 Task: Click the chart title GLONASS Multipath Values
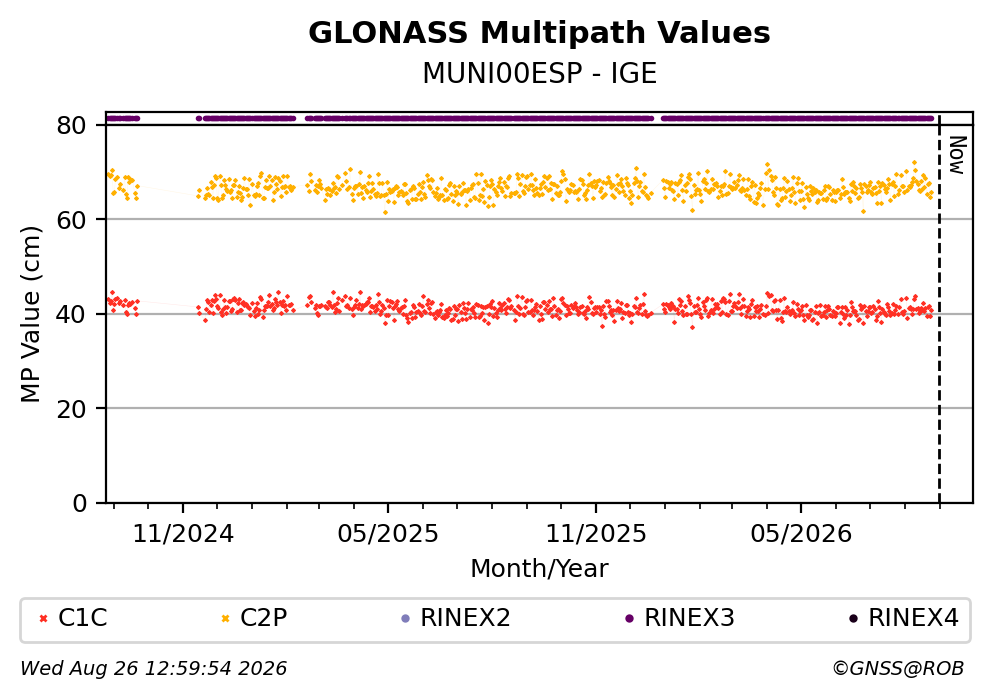tap(539, 33)
